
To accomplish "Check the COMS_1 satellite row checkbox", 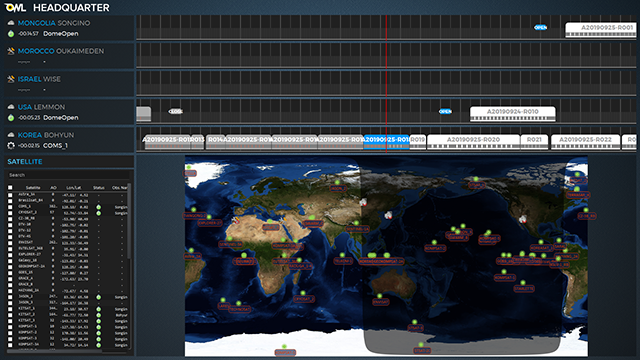I will [x=10, y=207].
